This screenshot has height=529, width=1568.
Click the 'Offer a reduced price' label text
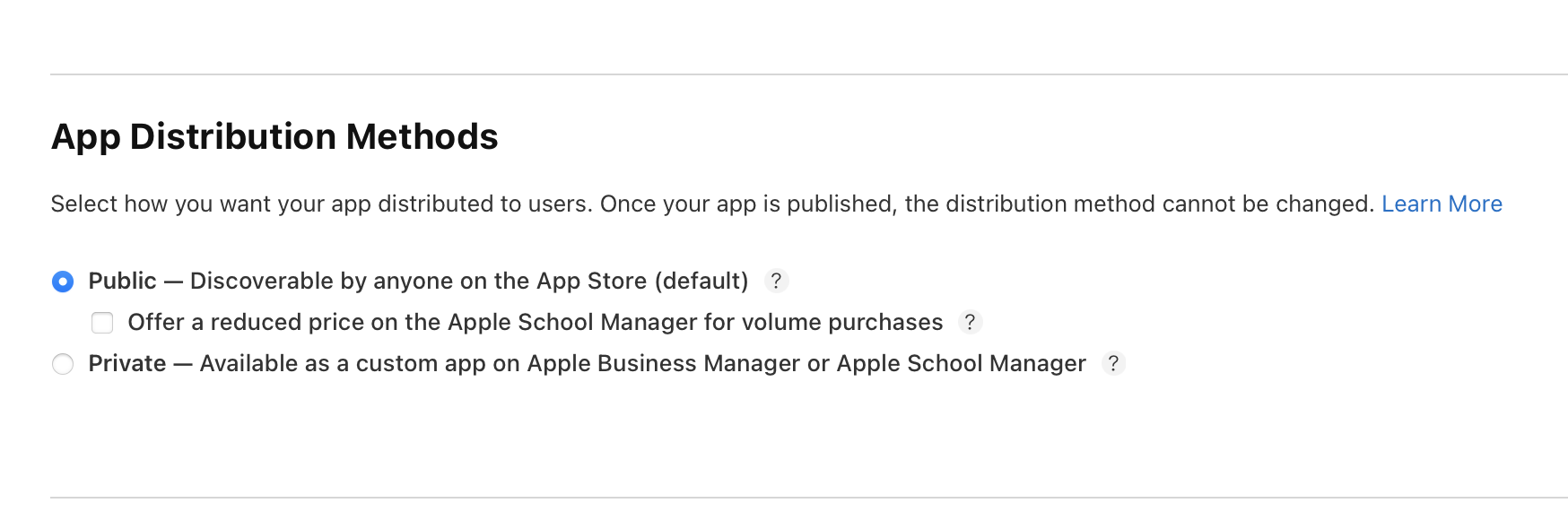click(x=536, y=323)
